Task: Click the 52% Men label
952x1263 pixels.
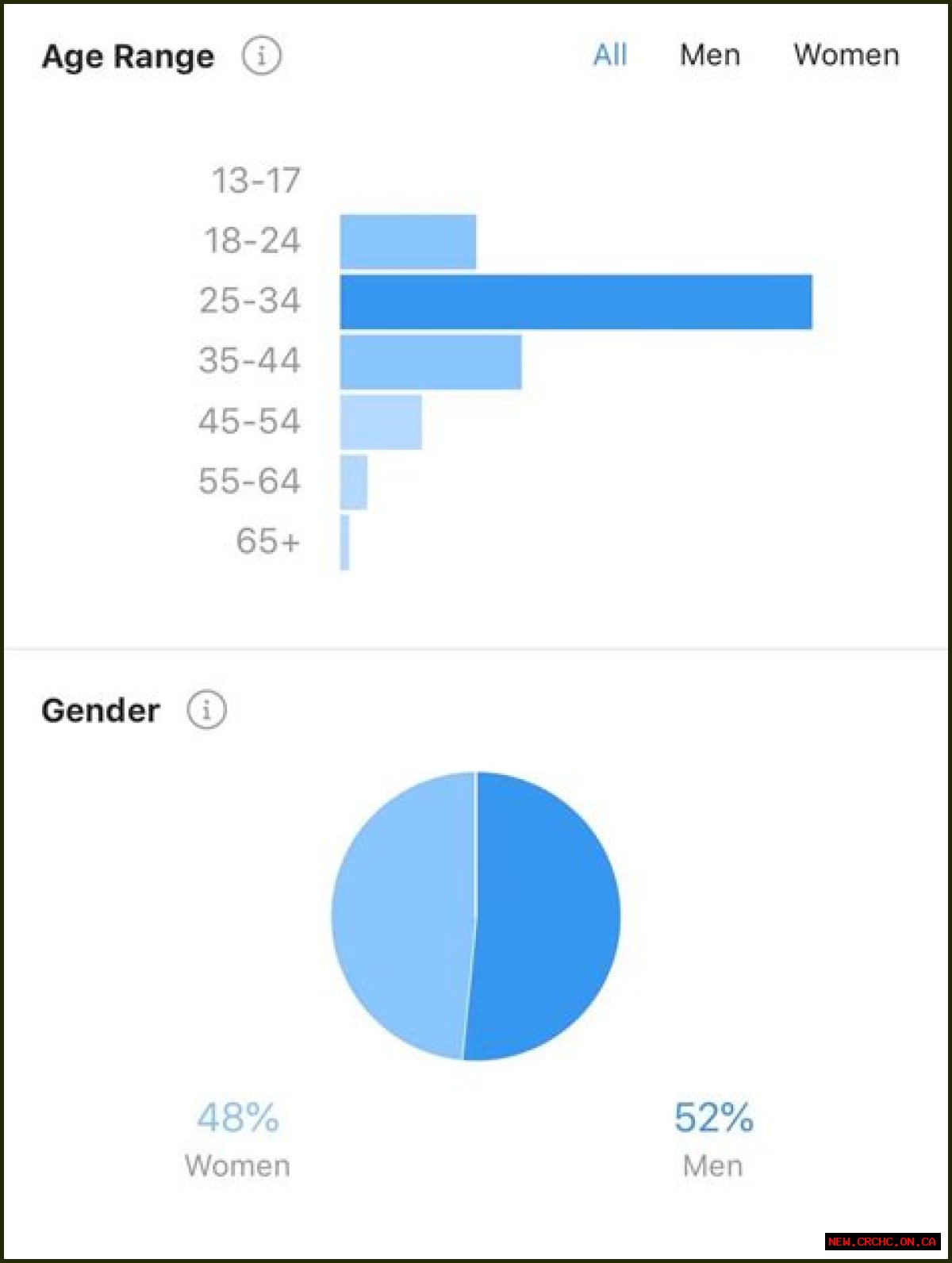Action: (713, 1139)
